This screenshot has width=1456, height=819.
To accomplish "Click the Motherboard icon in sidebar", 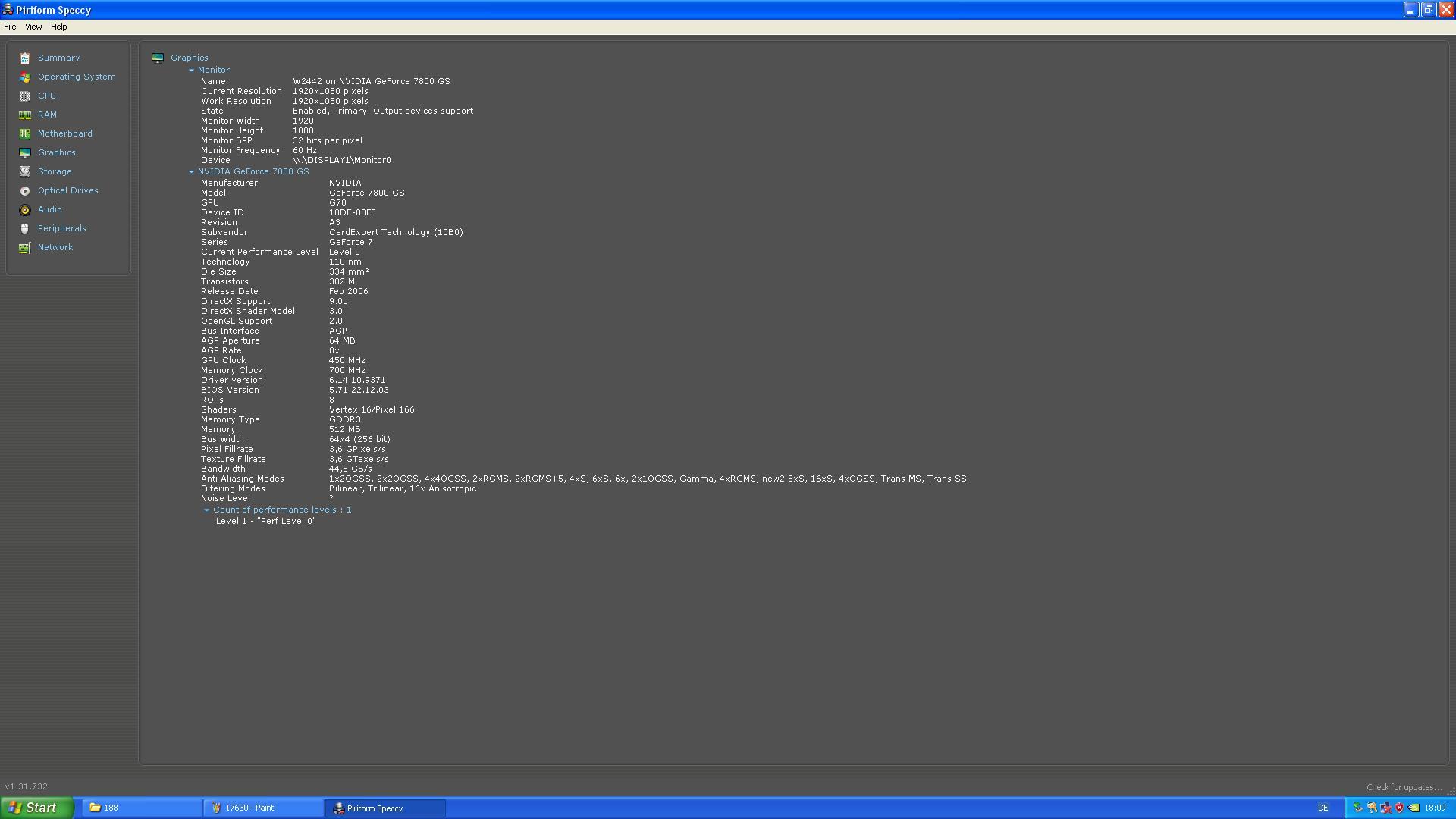I will point(25,133).
